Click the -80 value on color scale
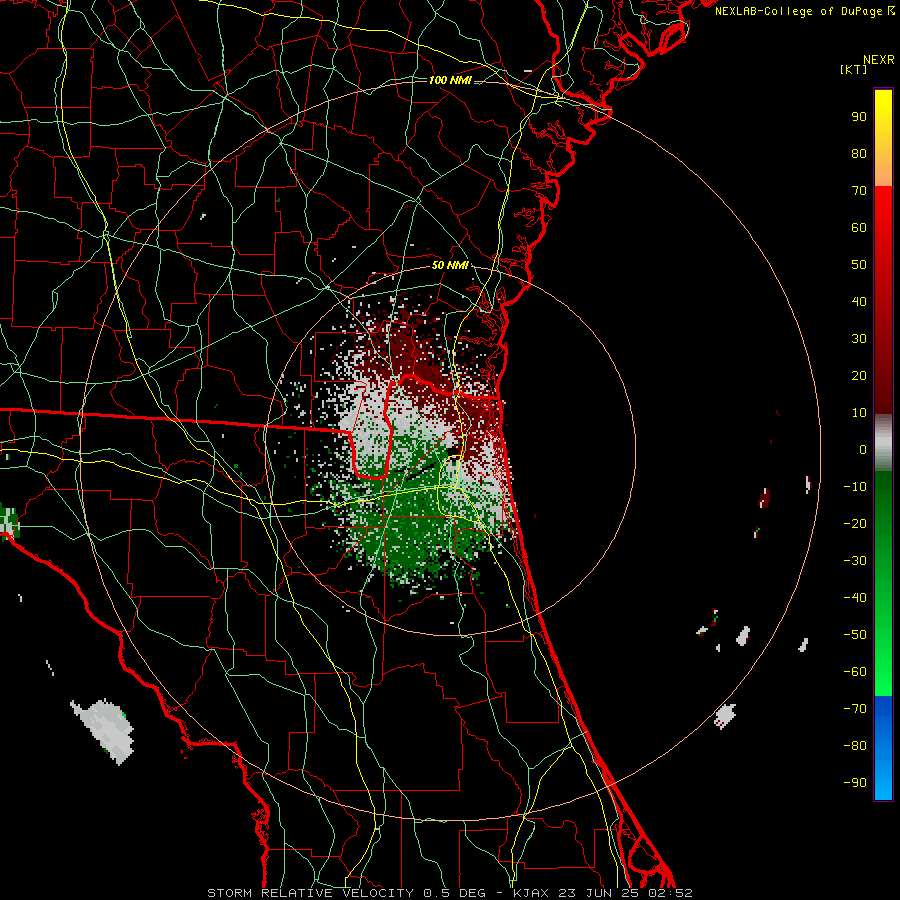 tap(855, 746)
